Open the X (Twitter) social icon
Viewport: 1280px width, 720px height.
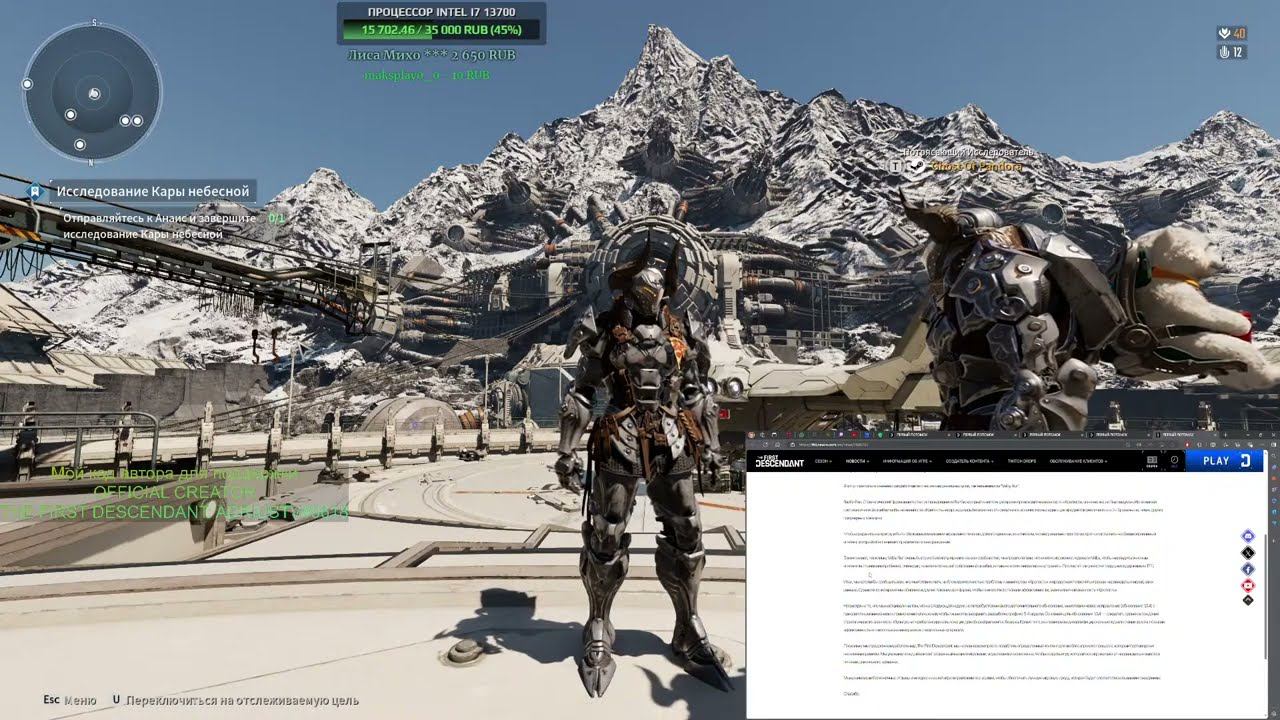tap(1248, 552)
